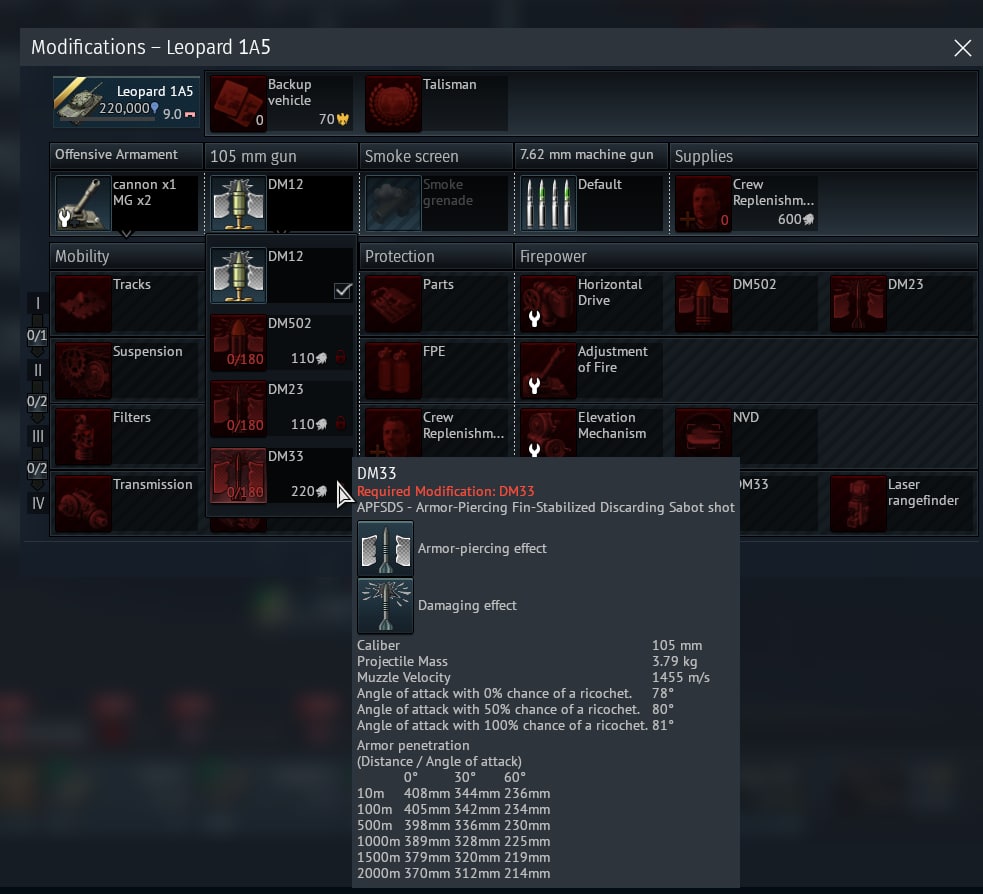Viewport: 983px width, 894px height.
Task: Click the Muzzle Velocity 1455 m/s value
Action: tap(681, 678)
